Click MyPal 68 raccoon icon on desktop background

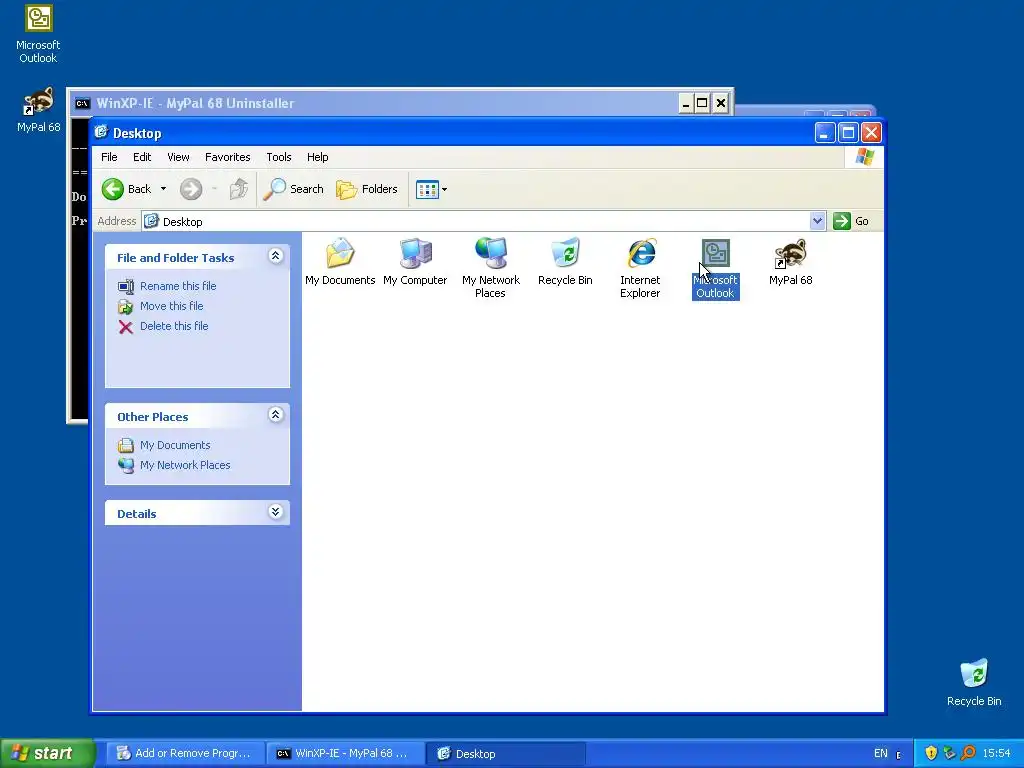tap(39, 101)
